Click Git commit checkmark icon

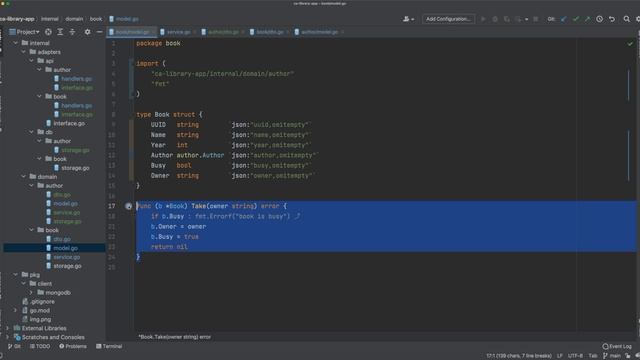[x=576, y=19]
